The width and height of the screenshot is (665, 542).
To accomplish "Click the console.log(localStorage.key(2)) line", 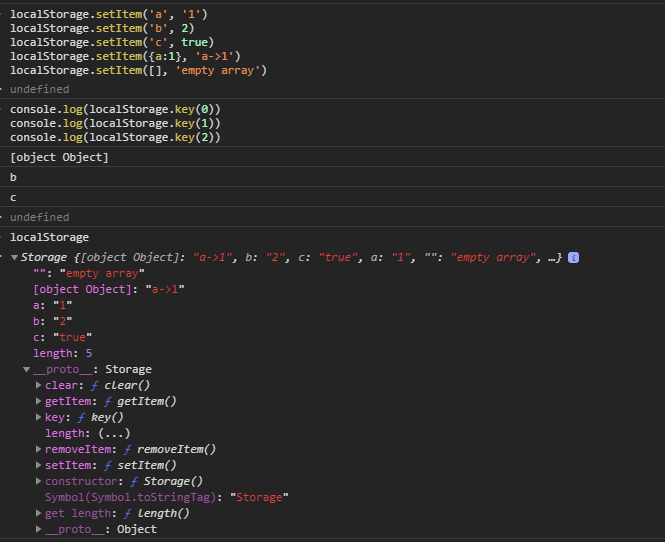I will [115, 137].
